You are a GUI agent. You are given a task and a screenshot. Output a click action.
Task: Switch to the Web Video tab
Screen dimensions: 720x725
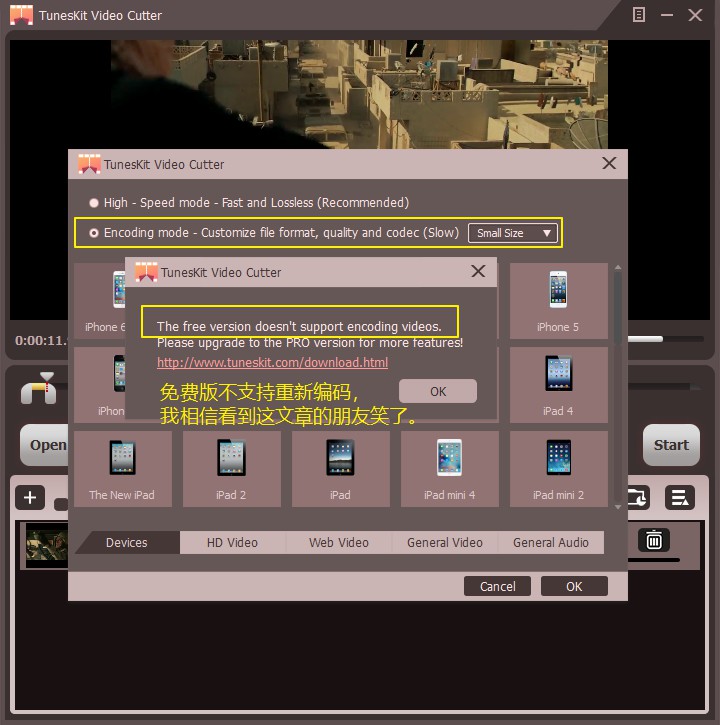(338, 542)
